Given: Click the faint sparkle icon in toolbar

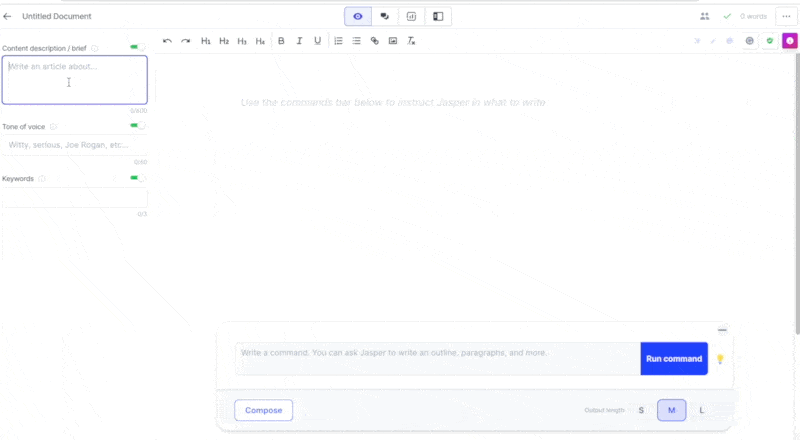Looking at the screenshot, I should coord(697,41).
